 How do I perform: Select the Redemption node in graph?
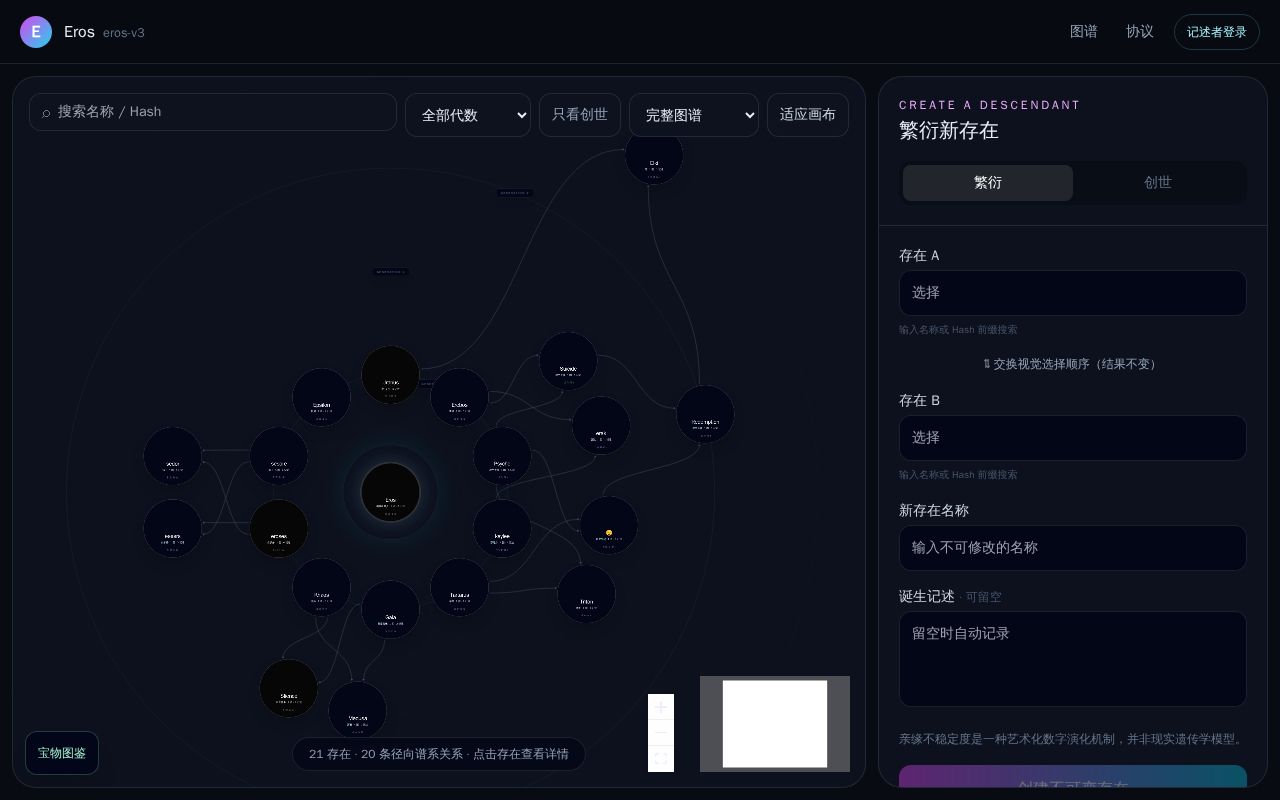tap(705, 414)
